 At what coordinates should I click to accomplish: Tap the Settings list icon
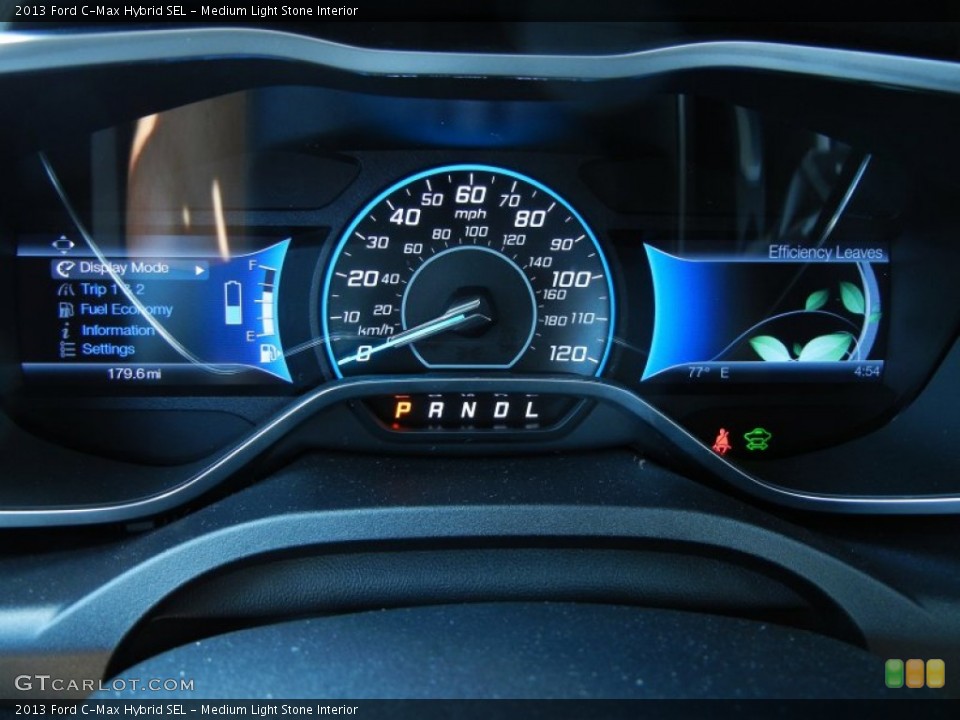[67, 350]
